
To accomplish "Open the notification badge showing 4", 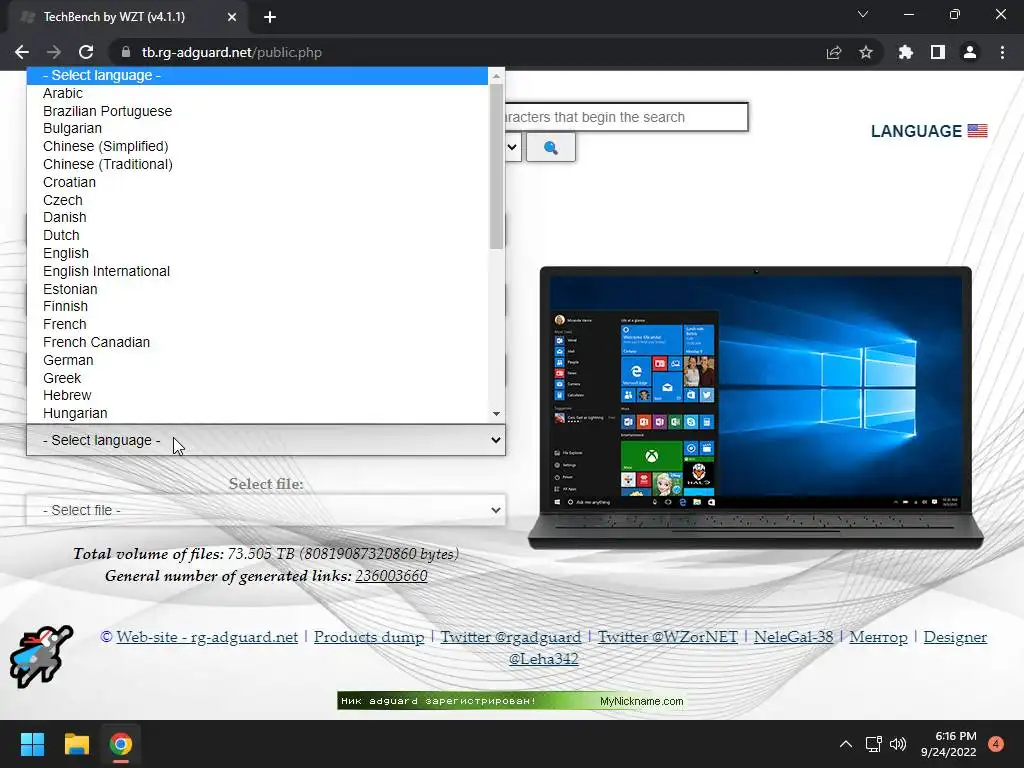I will click(x=996, y=744).
